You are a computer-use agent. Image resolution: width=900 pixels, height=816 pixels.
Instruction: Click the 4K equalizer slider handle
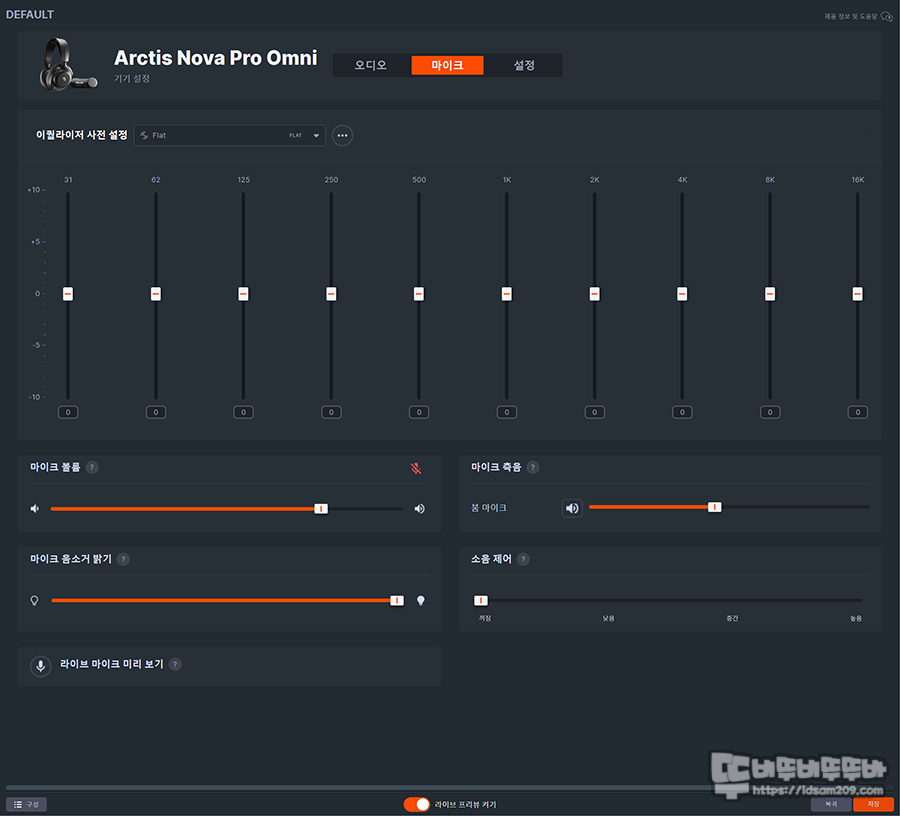pos(682,294)
